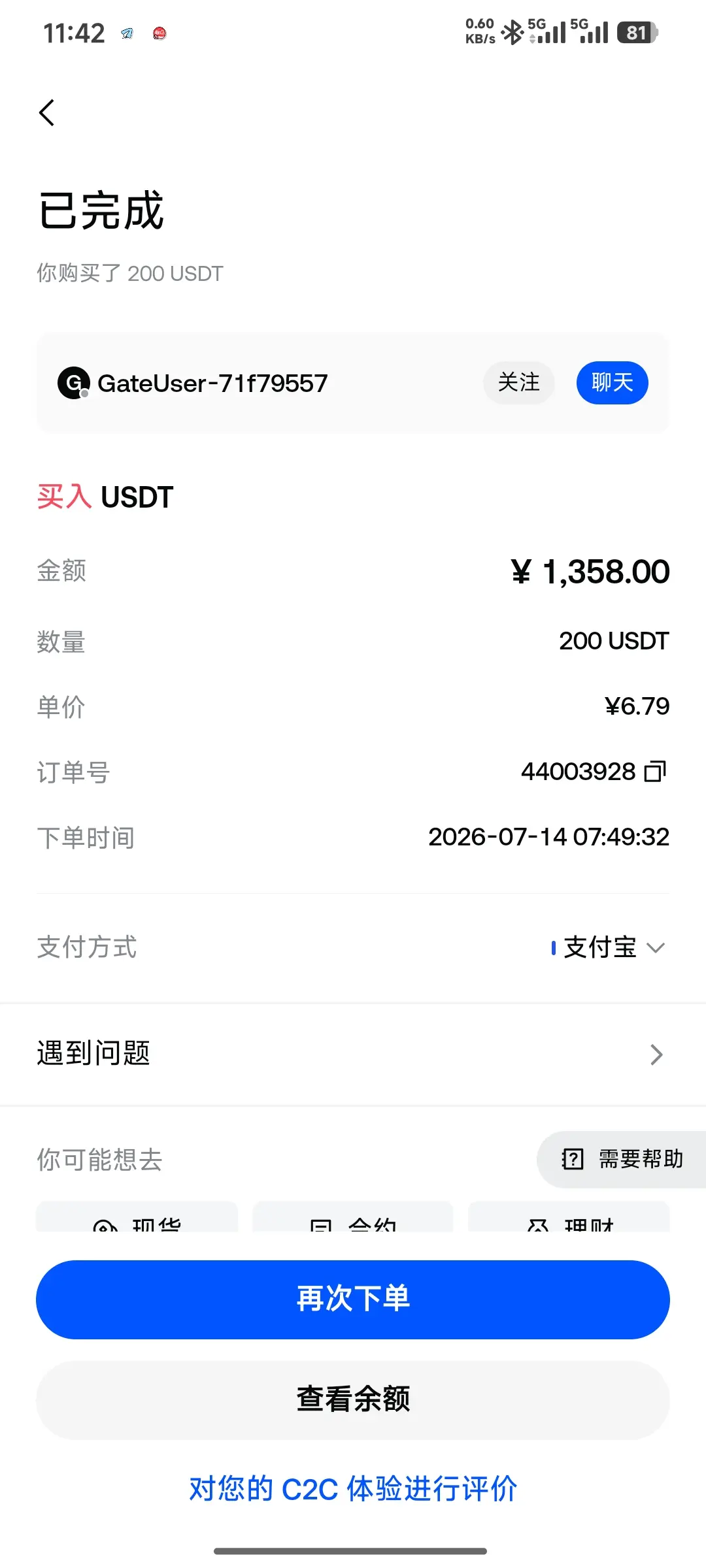
Task: Tap the Bluetooth status icon
Action: coord(513,32)
